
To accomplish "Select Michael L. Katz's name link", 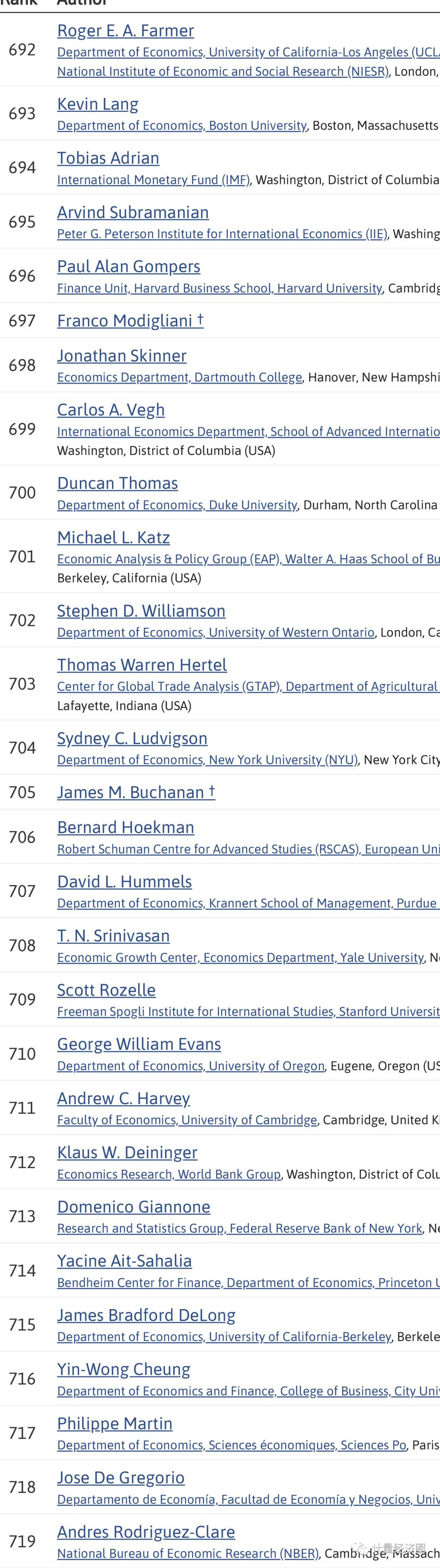I will (x=113, y=537).
